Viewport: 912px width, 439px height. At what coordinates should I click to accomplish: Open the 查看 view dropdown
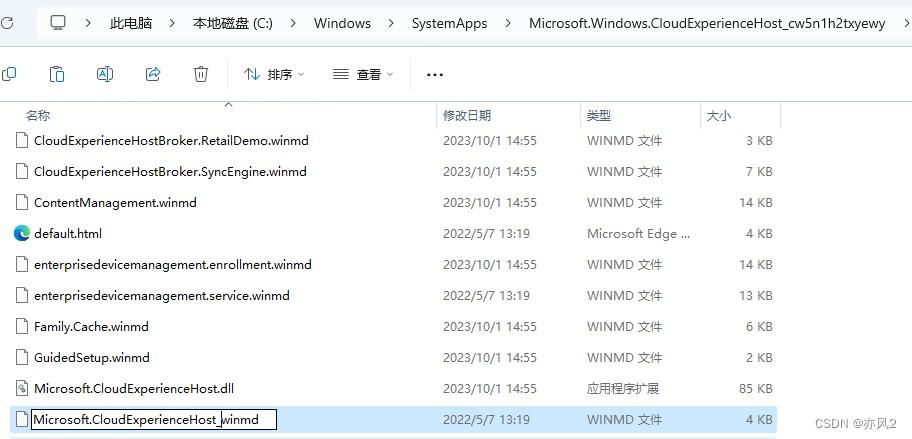[x=363, y=74]
